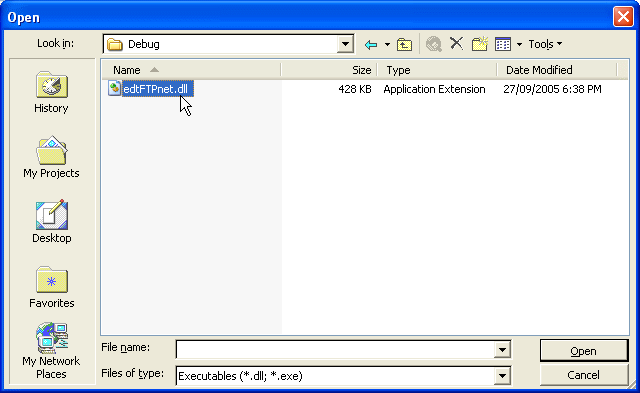Viewport: 640px width, 393px height.
Task: Click the 428 KB size value
Action: pos(355,89)
